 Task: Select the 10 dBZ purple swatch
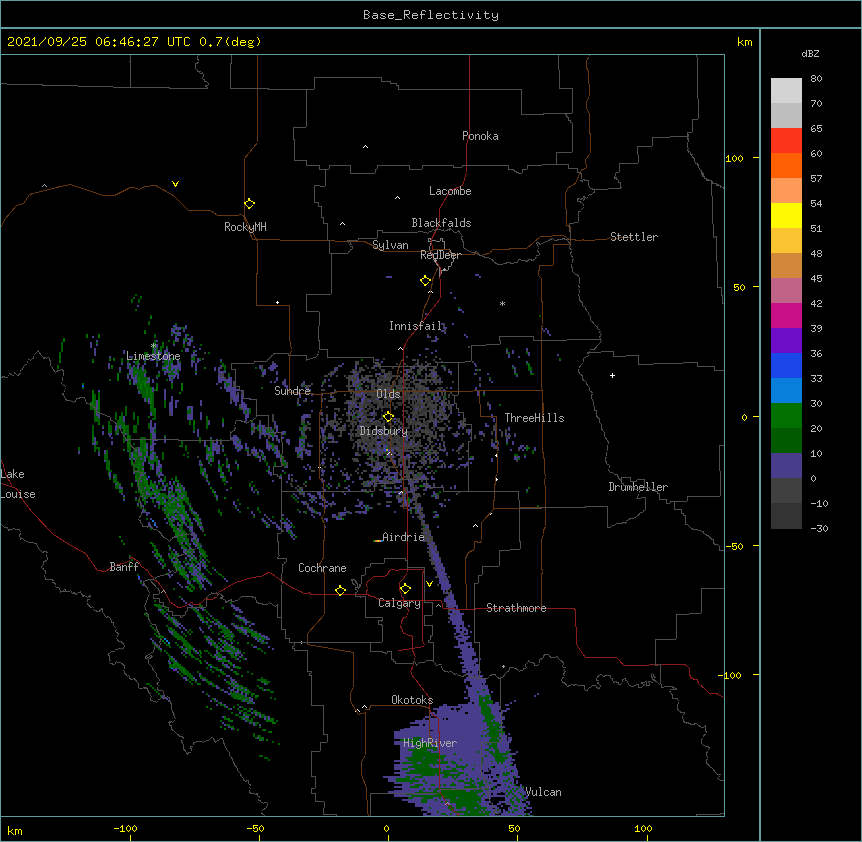(x=786, y=466)
